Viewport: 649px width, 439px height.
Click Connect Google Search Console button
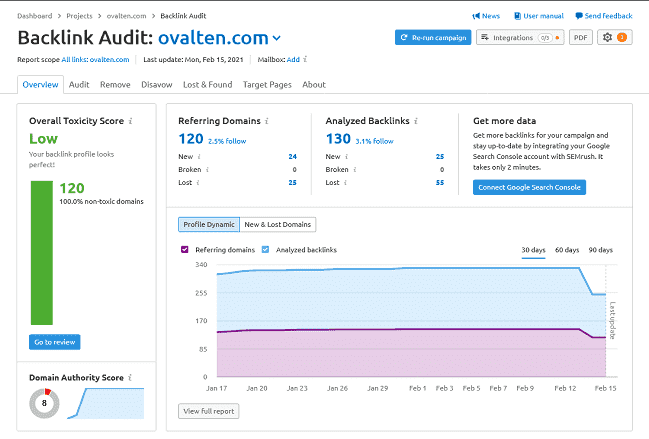529,187
